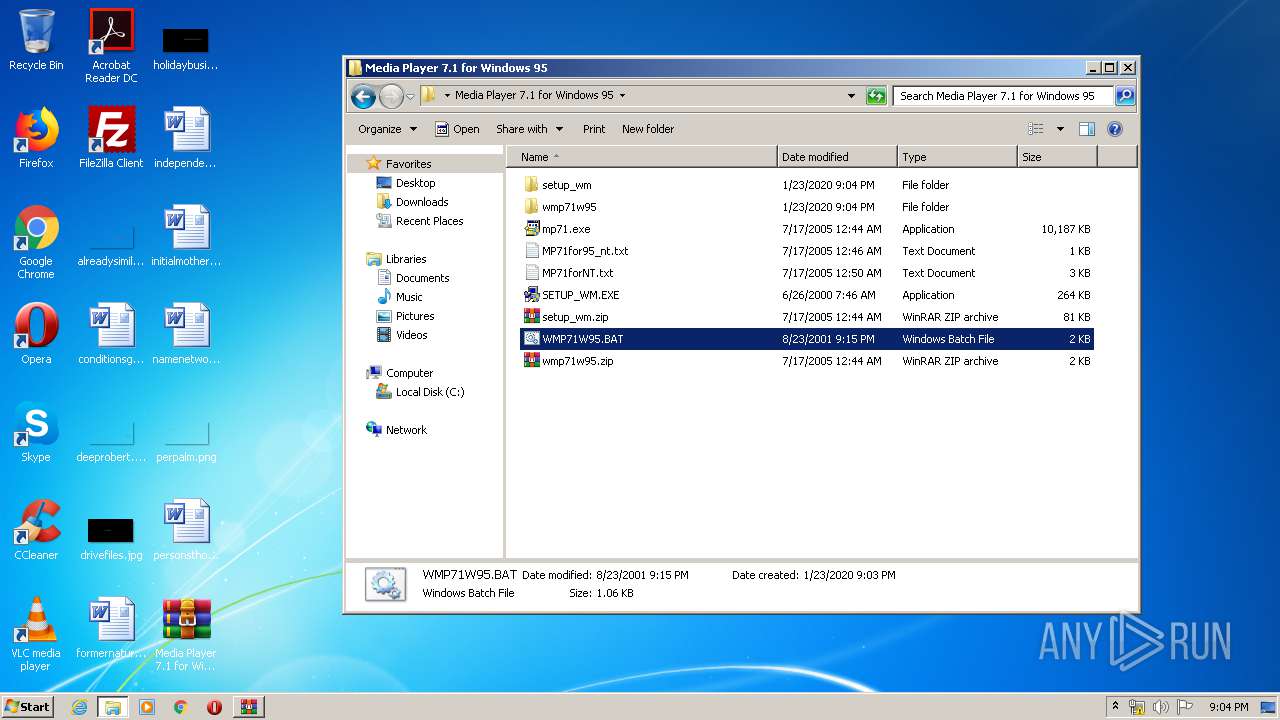The width and height of the screenshot is (1280, 720).
Task: Show the preview pane button
Action: pos(1087,129)
